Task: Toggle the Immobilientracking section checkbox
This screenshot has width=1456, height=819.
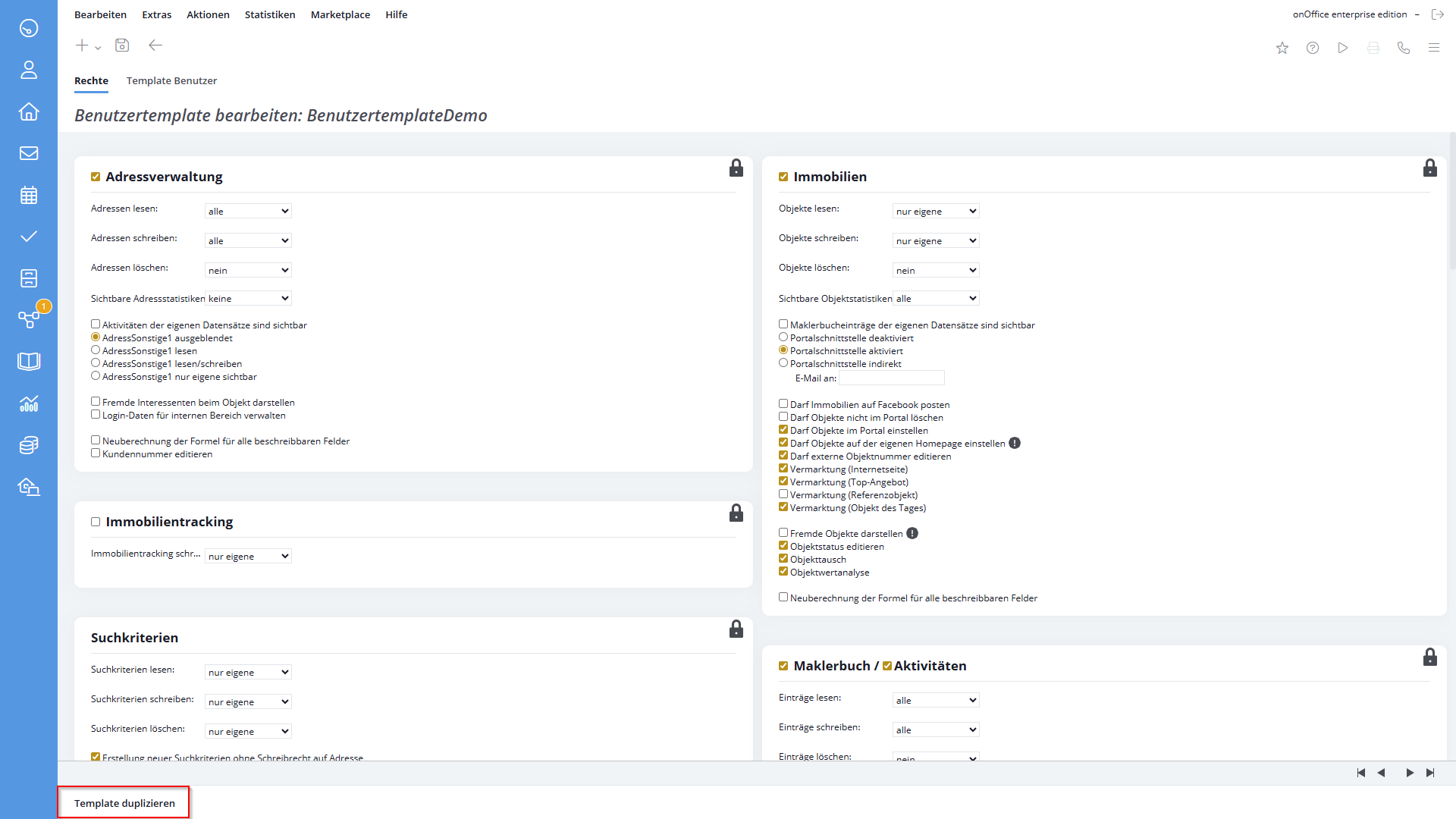Action: click(96, 522)
